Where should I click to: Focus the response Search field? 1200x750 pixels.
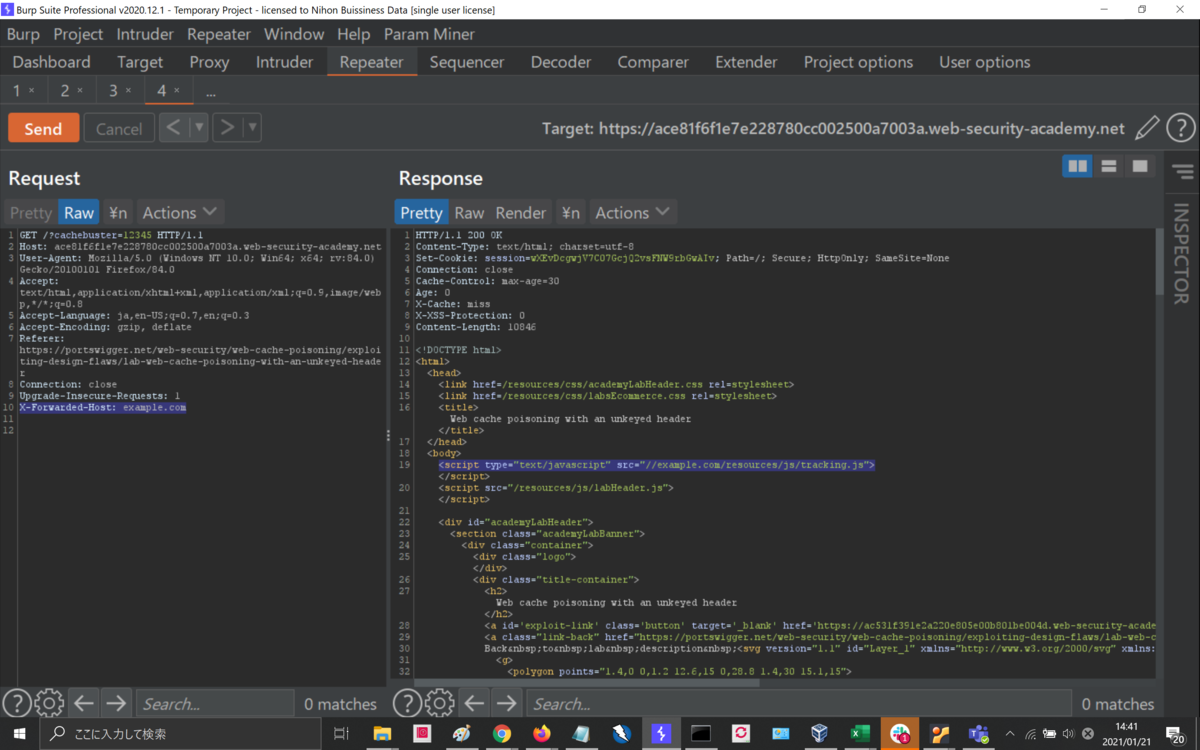point(798,704)
